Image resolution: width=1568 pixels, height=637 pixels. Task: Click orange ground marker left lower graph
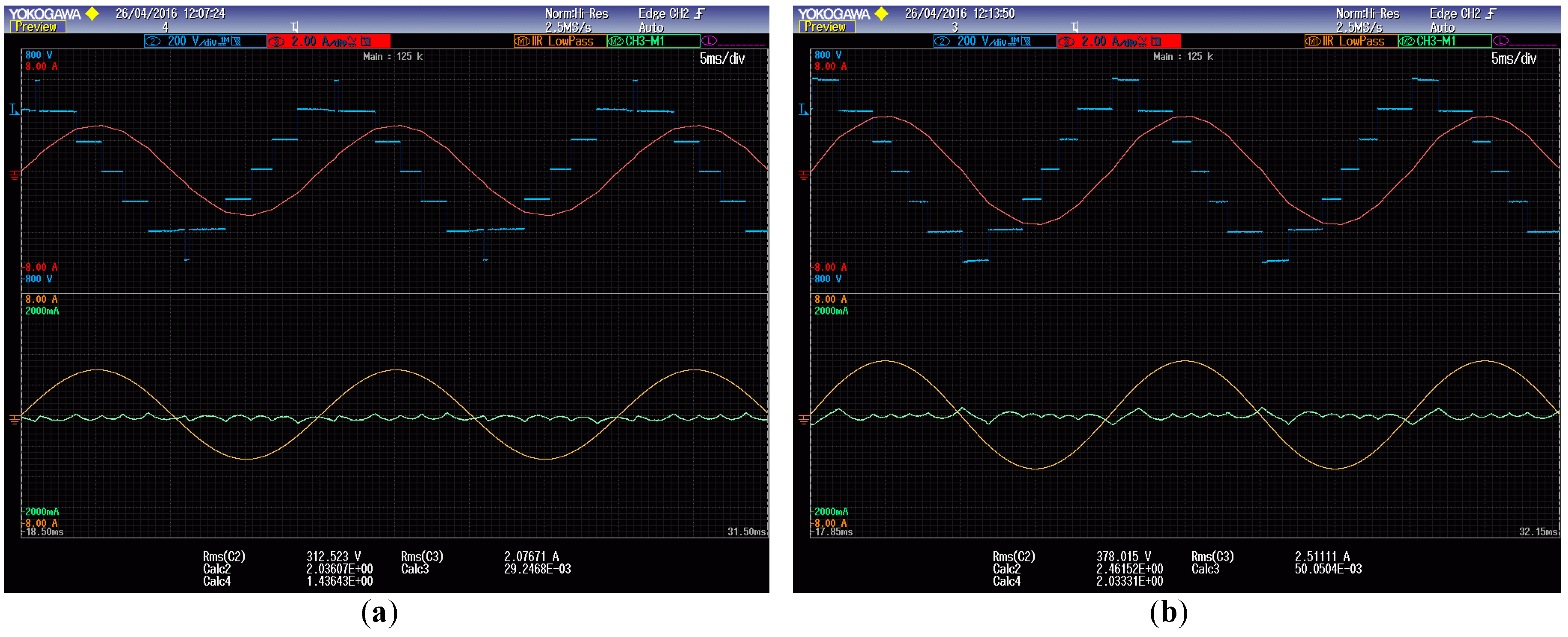pyautogui.click(x=14, y=420)
